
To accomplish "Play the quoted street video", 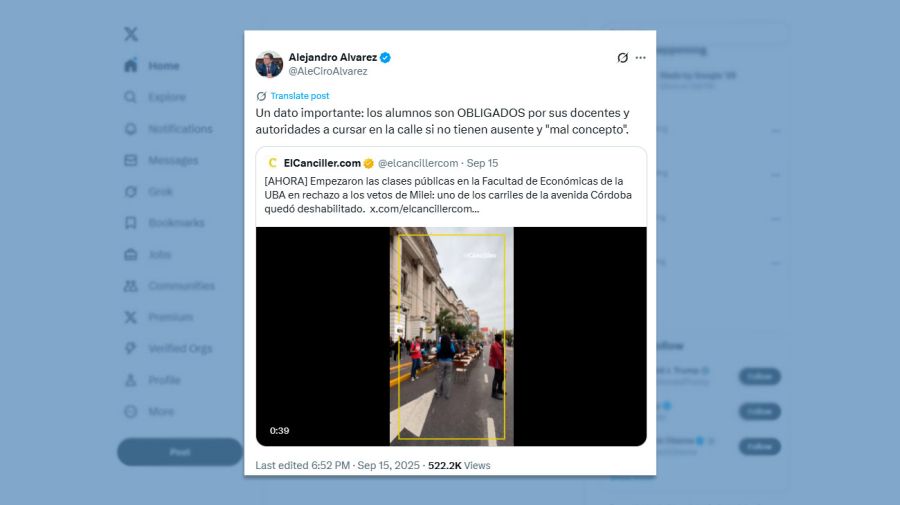I will [451, 336].
